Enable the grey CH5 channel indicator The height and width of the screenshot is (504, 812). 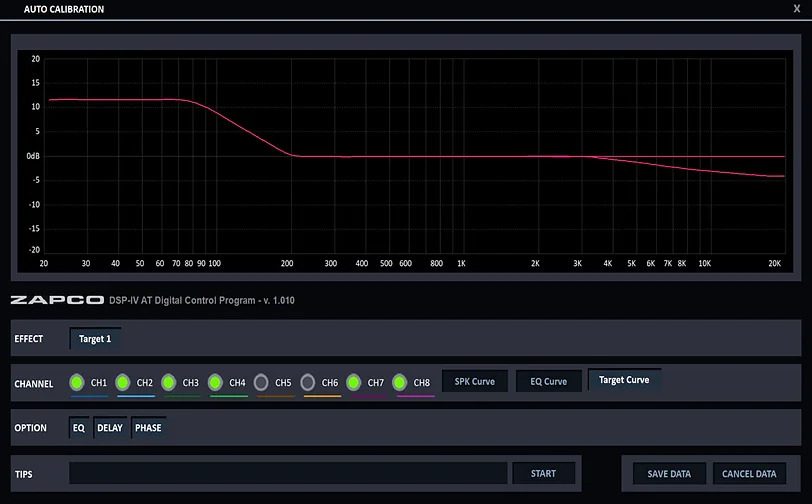pos(261,383)
